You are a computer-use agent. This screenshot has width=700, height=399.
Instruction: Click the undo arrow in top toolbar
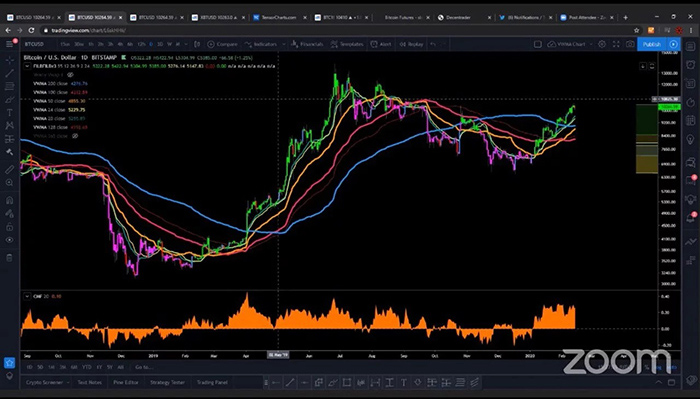click(x=433, y=44)
